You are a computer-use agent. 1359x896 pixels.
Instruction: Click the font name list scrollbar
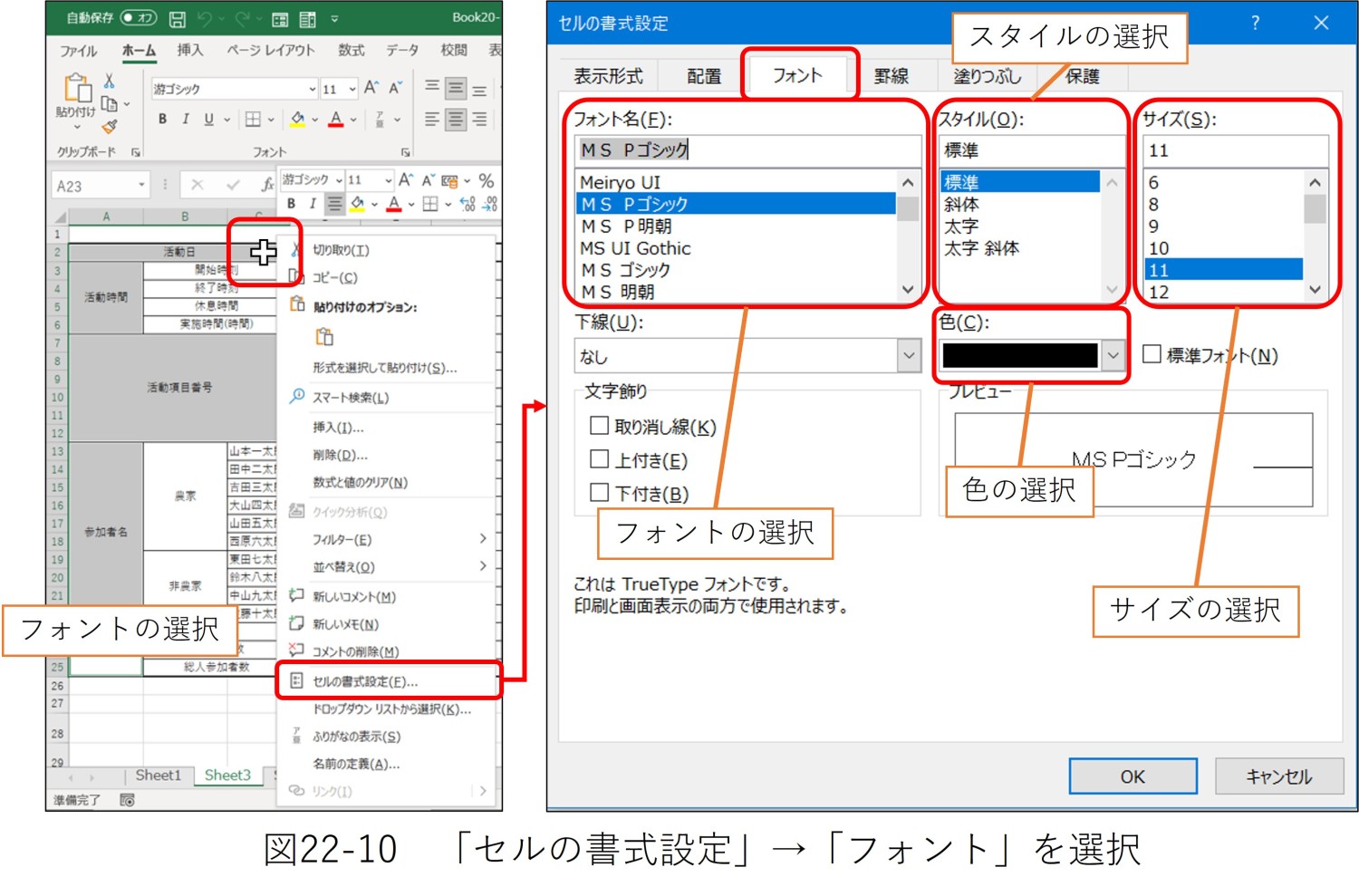(x=908, y=236)
